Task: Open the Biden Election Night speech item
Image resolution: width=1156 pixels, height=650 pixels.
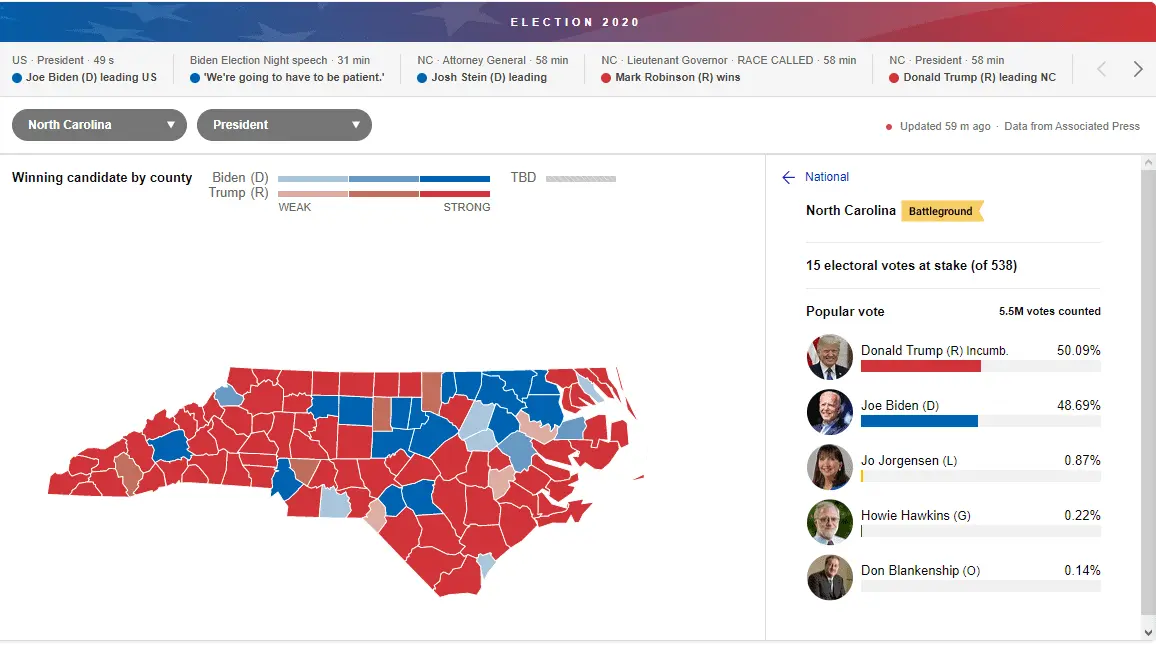Action: click(288, 69)
